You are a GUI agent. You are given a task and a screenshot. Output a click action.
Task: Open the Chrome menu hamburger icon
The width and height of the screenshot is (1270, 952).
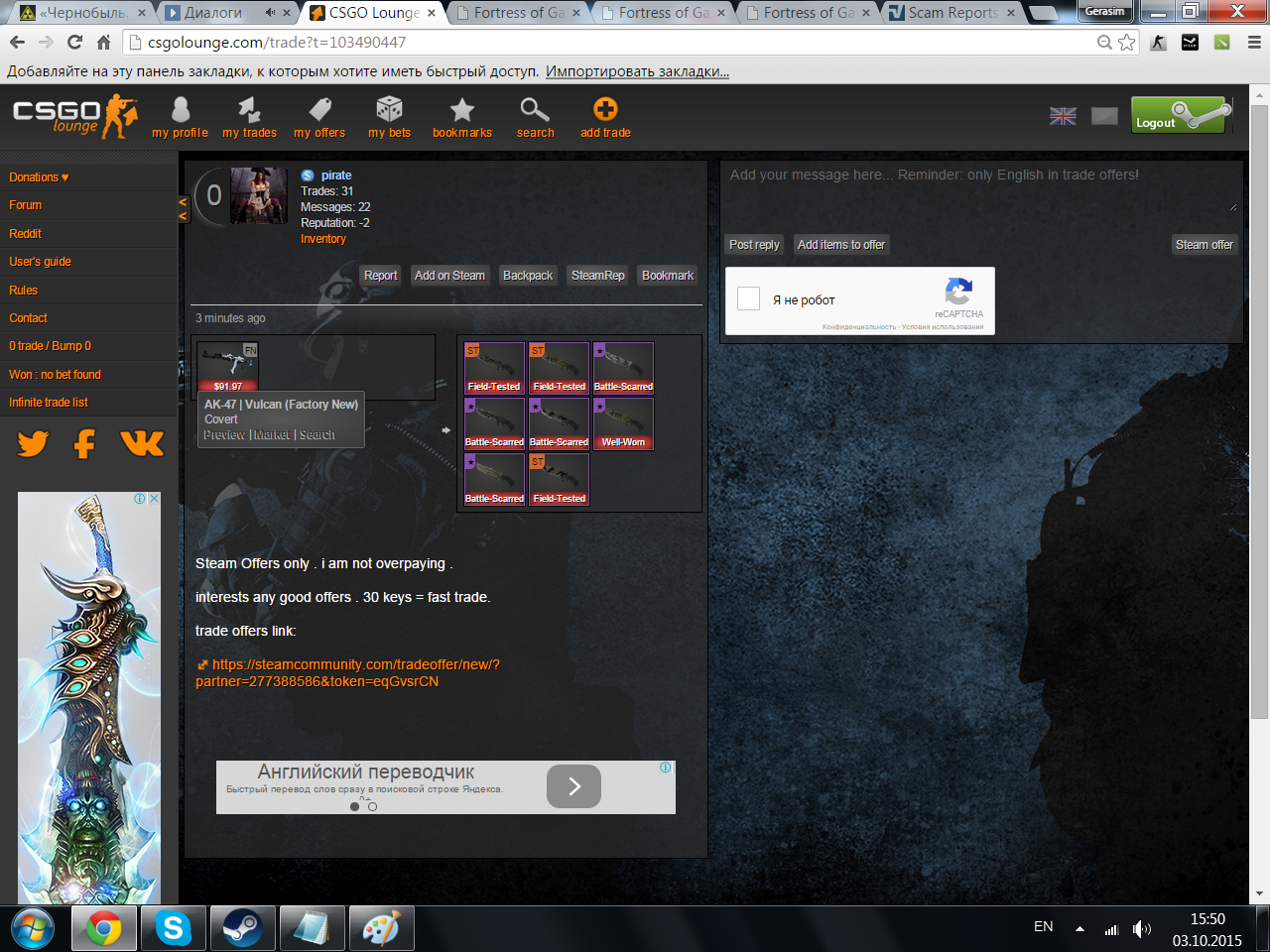(1254, 42)
